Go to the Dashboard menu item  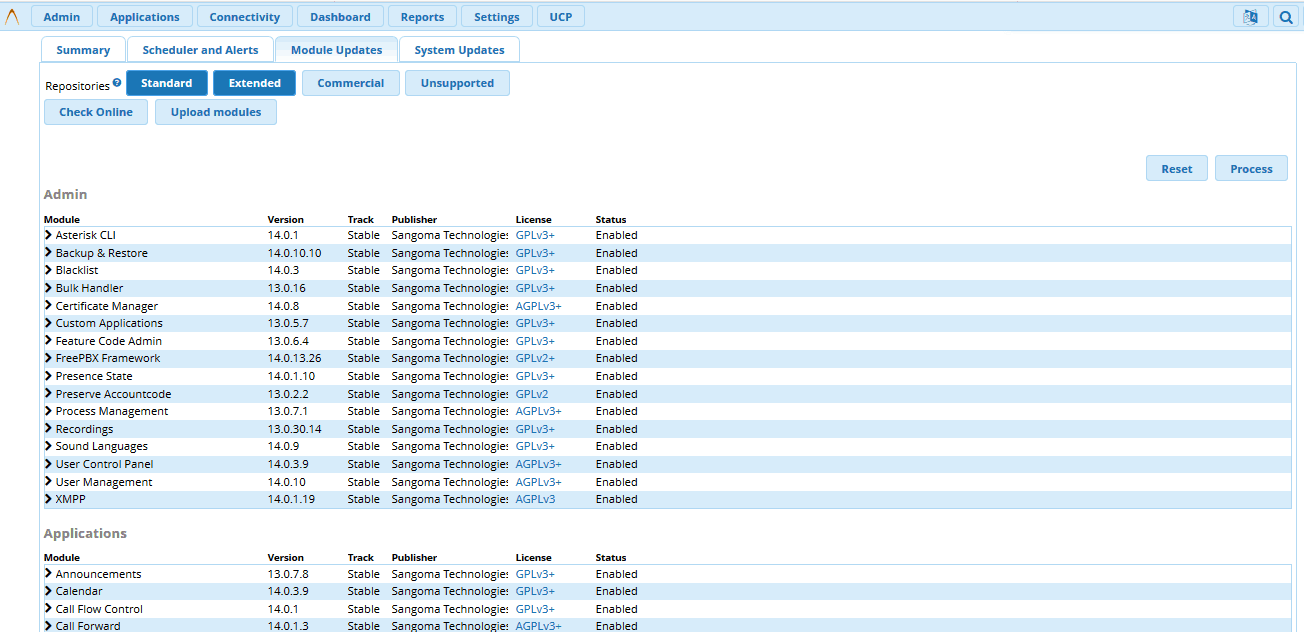point(340,17)
